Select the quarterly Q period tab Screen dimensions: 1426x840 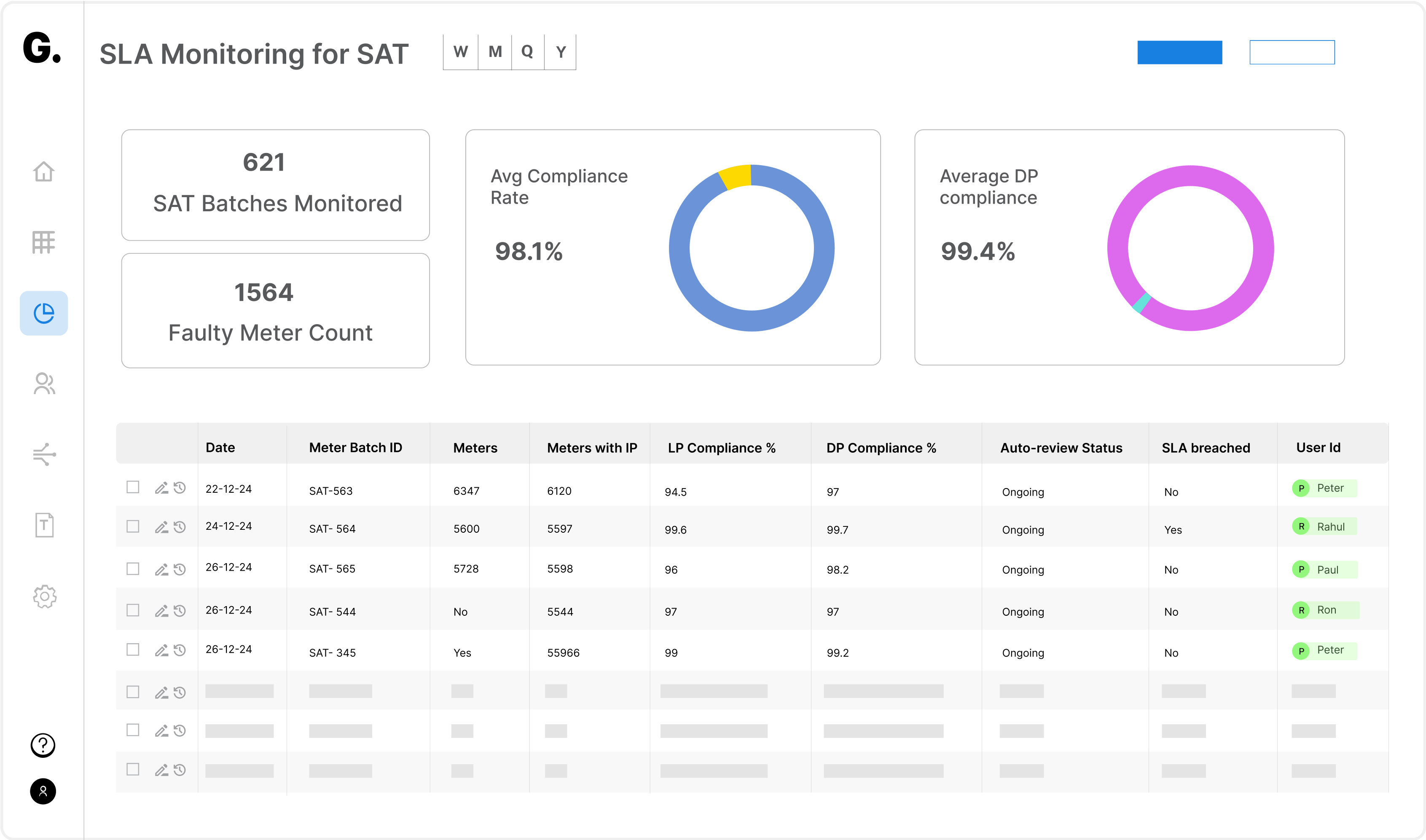(x=528, y=52)
